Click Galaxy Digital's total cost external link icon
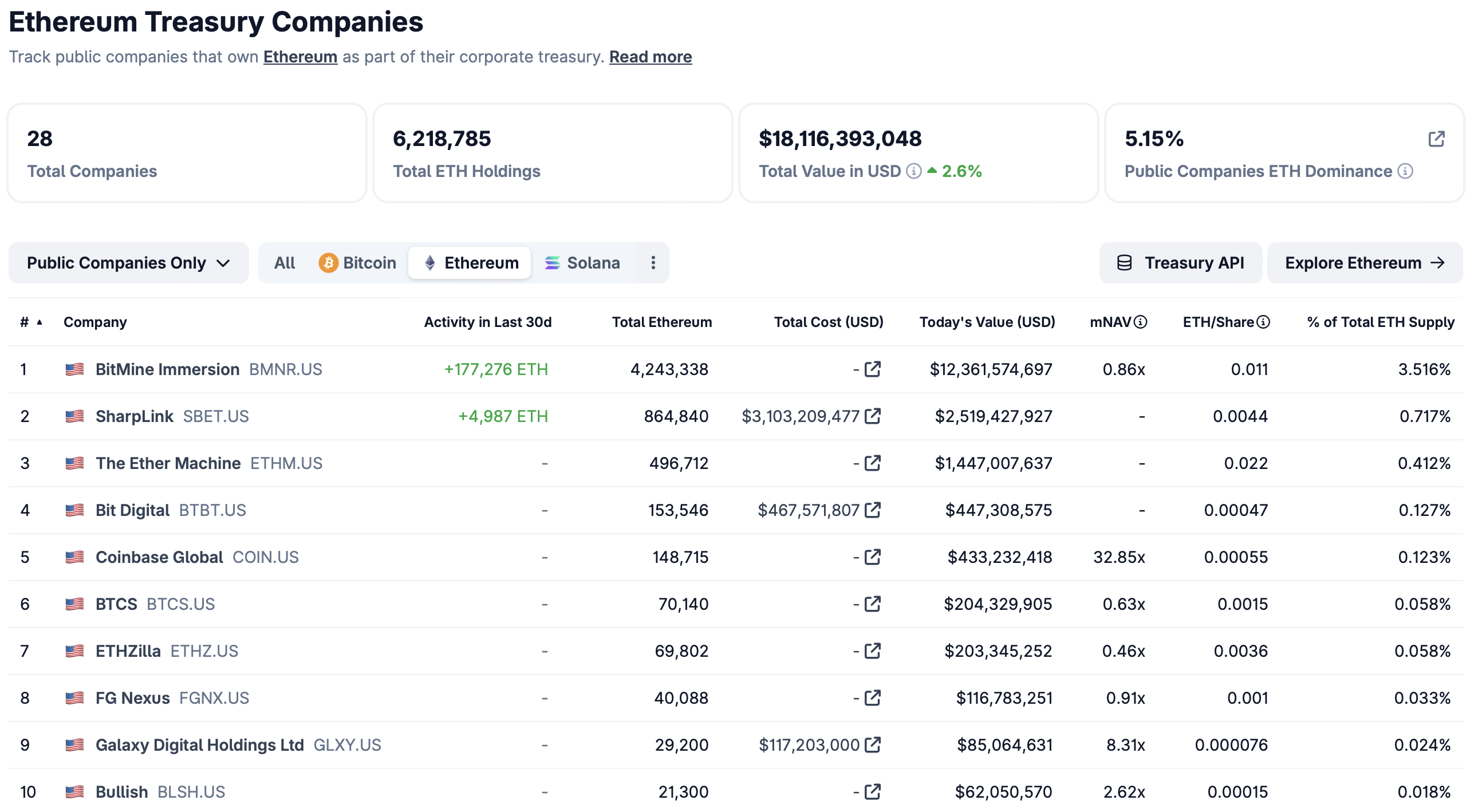This screenshot has height=812, width=1482. pos(873,744)
